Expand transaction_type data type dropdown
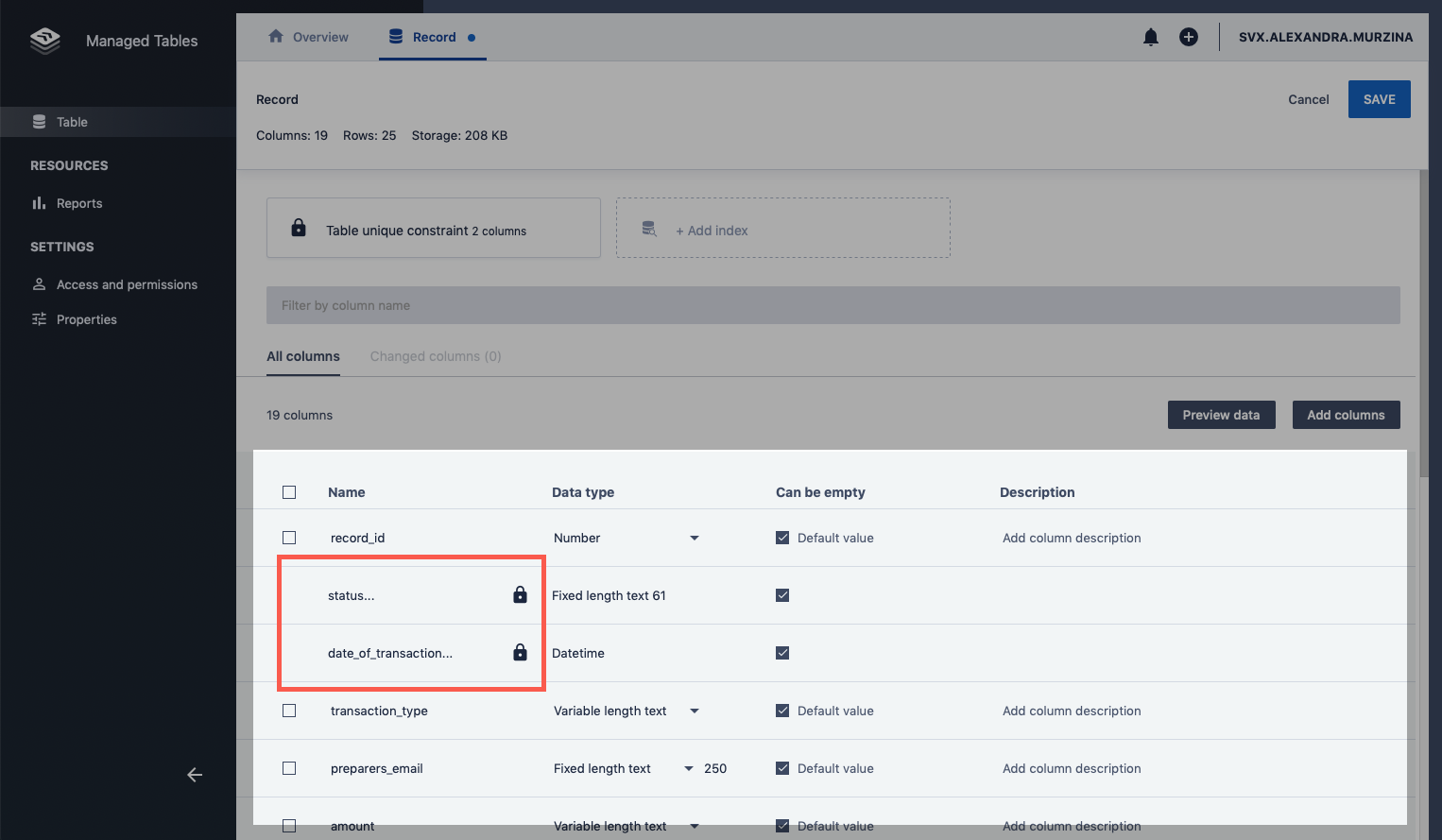This screenshot has width=1442, height=840. [694, 711]
